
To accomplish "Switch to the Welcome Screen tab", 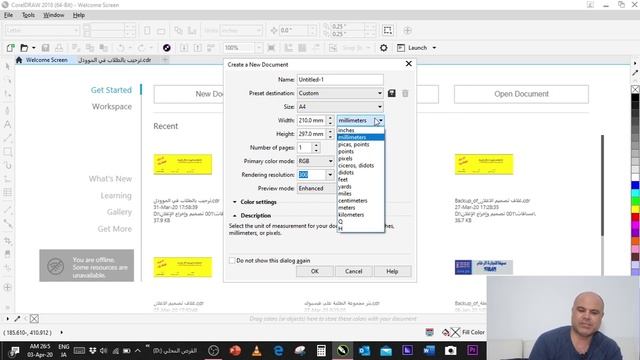I will (x=46, y=60).
